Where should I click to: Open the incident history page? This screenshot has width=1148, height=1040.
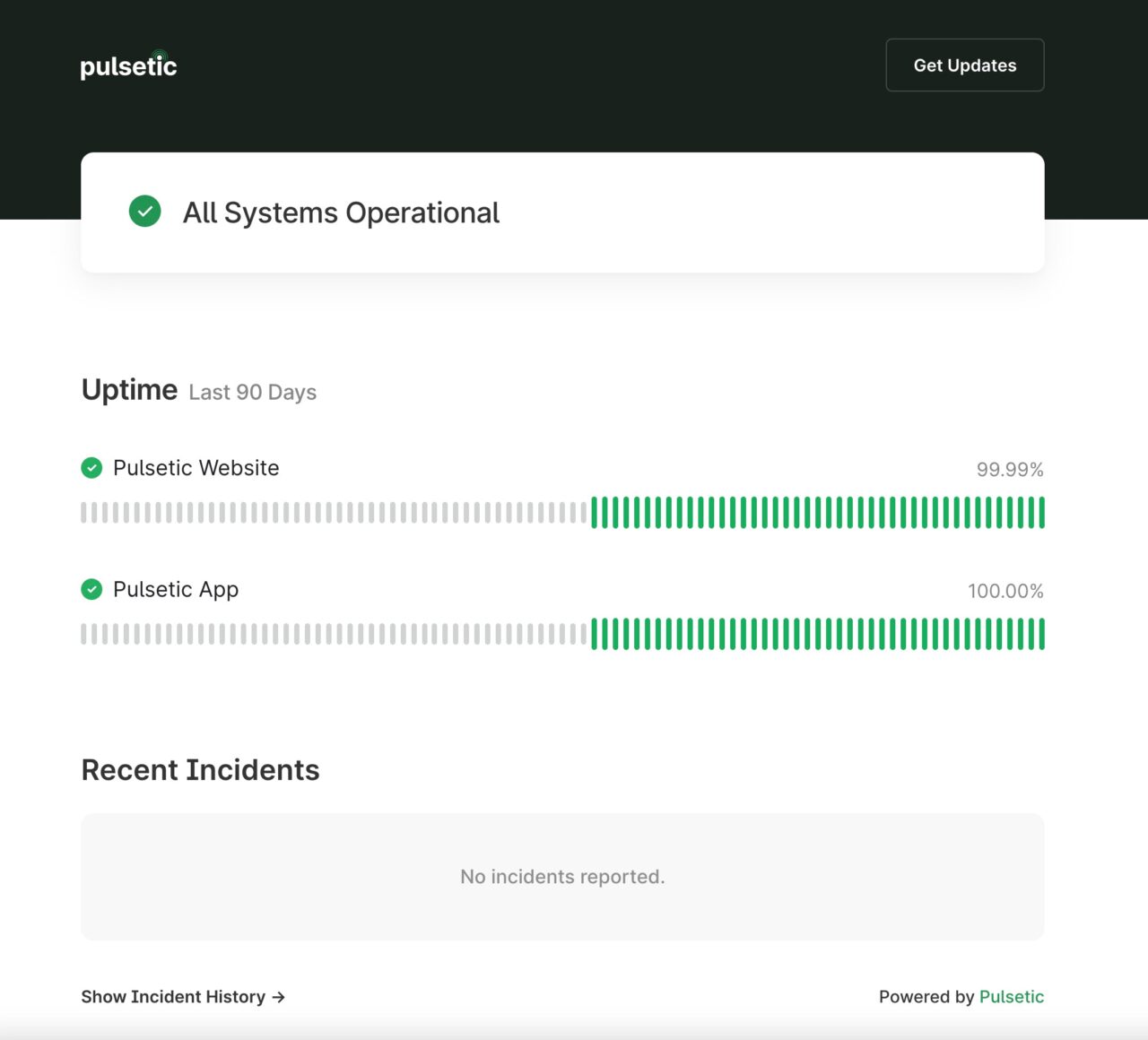pos(172,997)
